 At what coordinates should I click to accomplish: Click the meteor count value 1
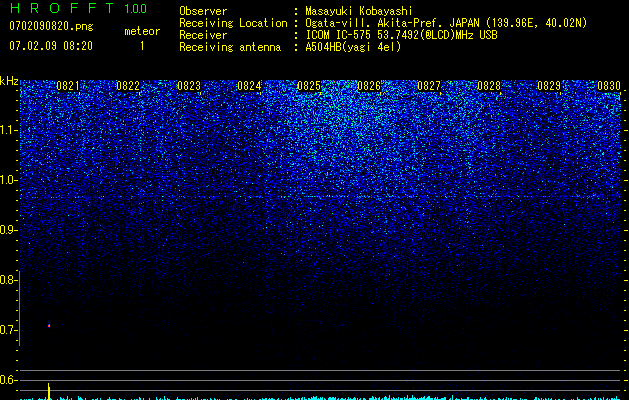pos(142,46)
